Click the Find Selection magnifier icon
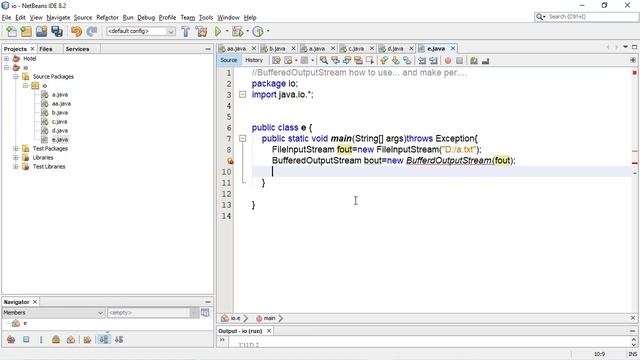The width and height of the screenshot is (640, 360). [324, 60]
